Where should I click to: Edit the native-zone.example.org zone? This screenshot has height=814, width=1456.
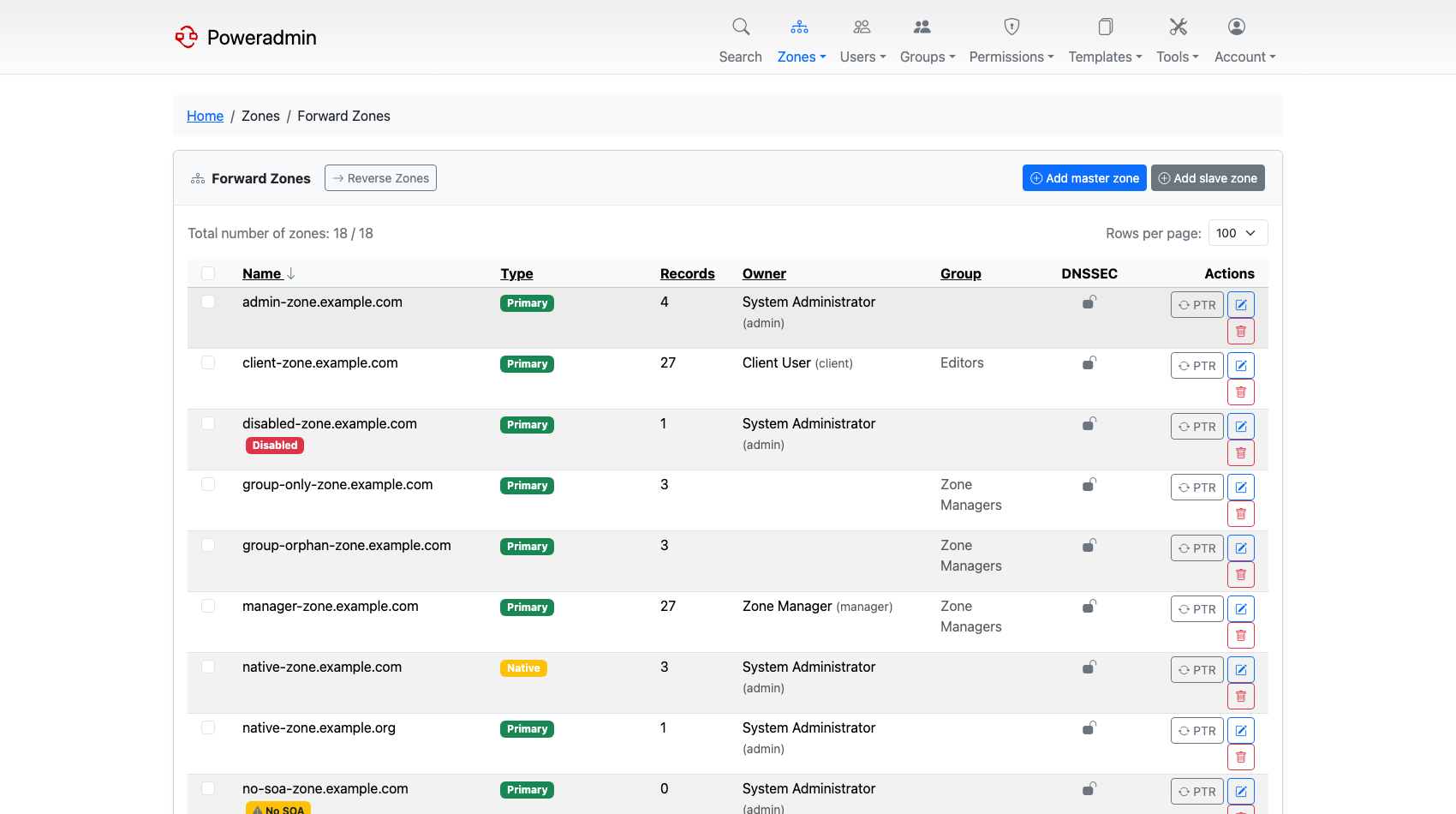1241,730
